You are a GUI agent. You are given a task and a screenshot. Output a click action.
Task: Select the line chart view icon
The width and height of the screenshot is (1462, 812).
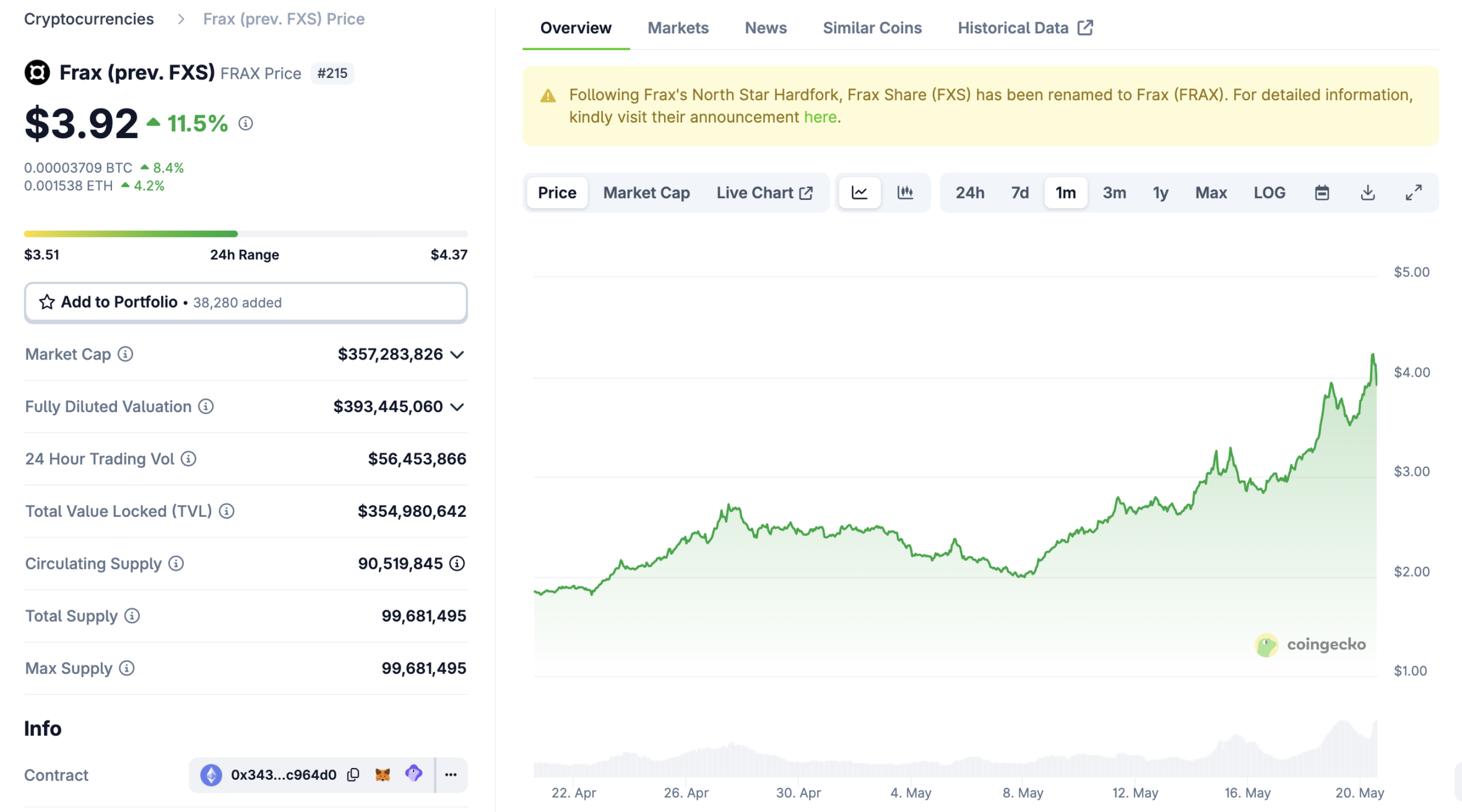(860, 192)
